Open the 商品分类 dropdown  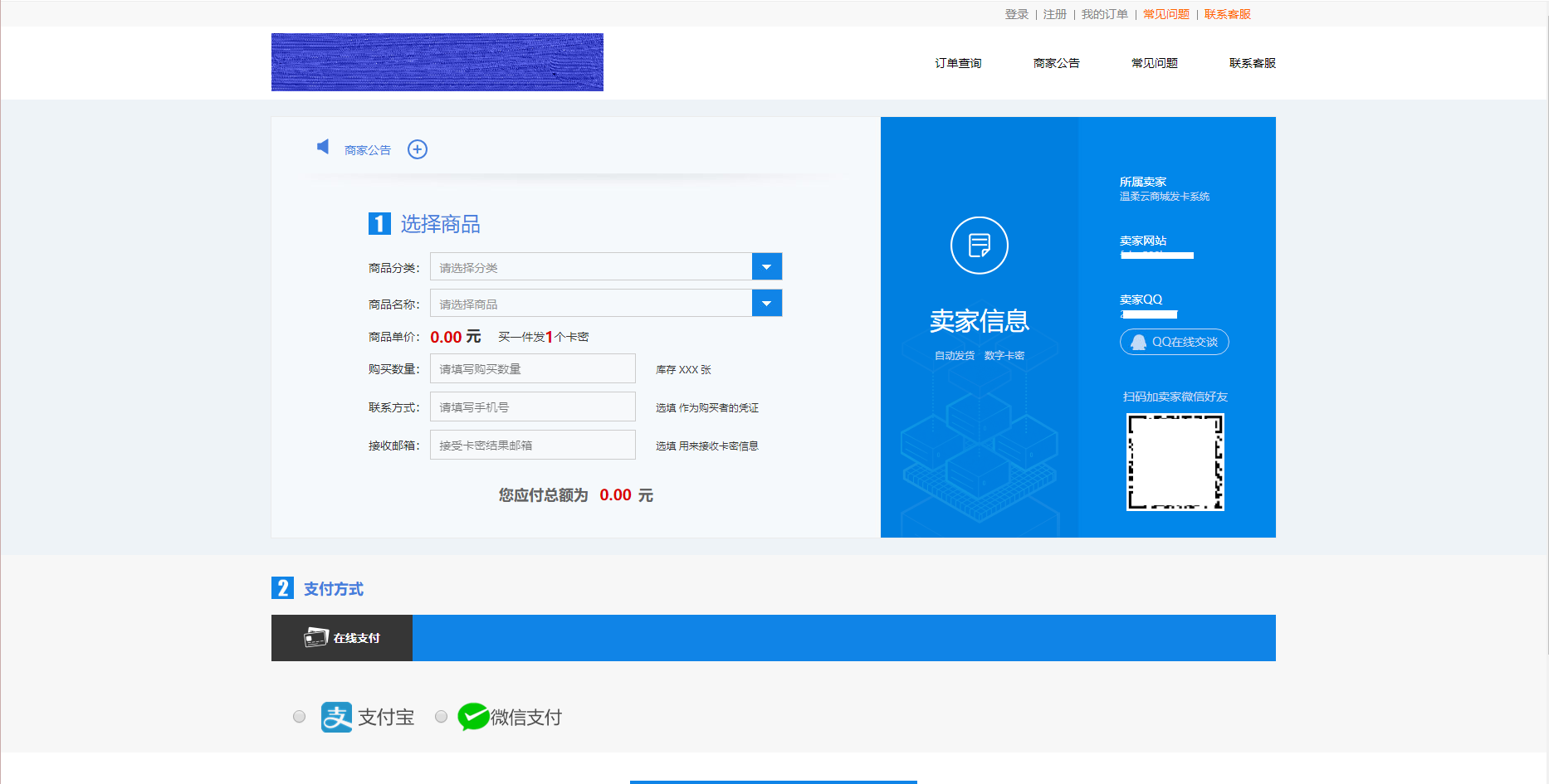click(x=766, y=266)
